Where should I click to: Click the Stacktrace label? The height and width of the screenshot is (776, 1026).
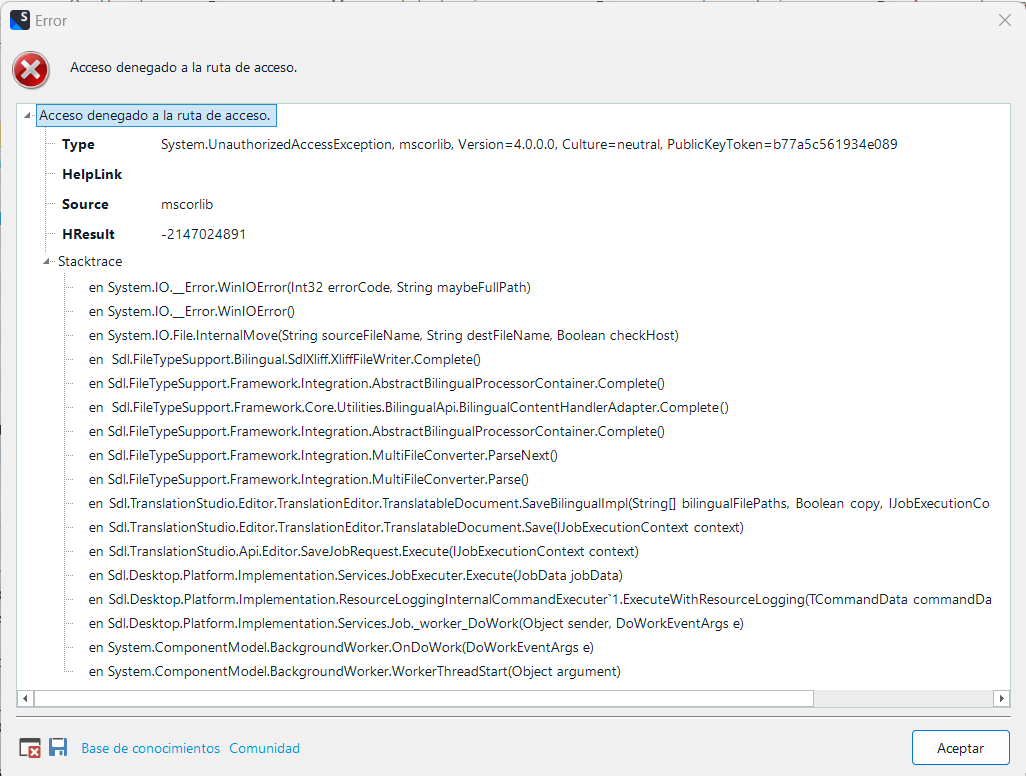tap(90, 261)
